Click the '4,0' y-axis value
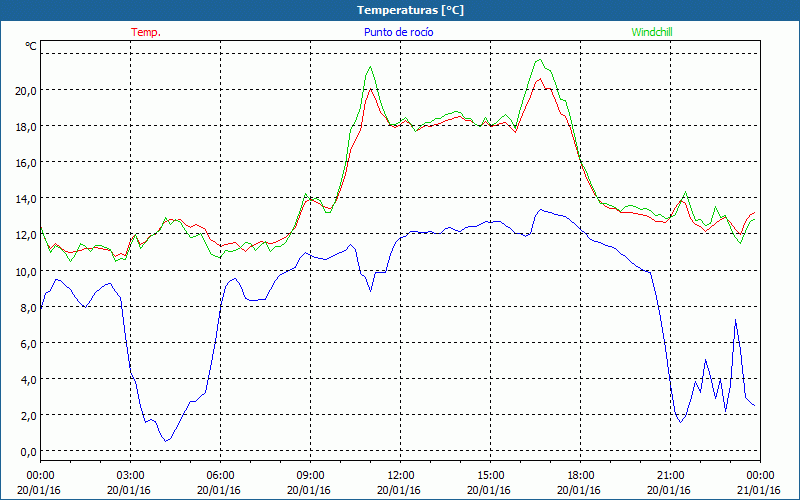The height and width of the screenshot is (500, 800). point(28,380)
